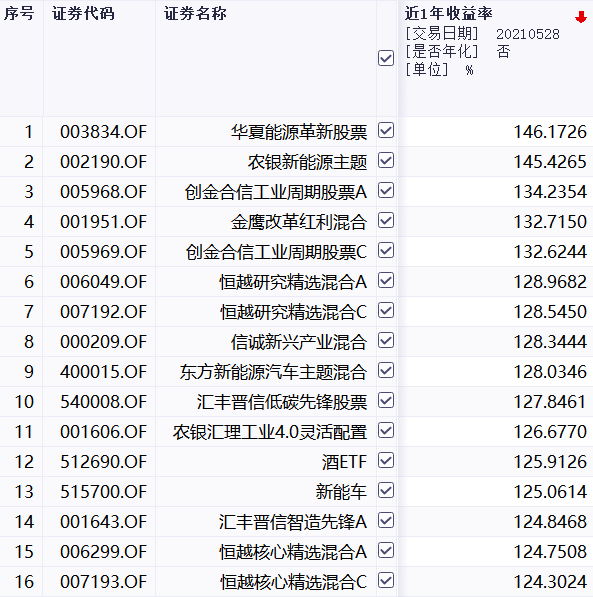The width and height of the screenshot is (593, 597).
Task: Select fund code 512690.OF
Action: (103, 462)
